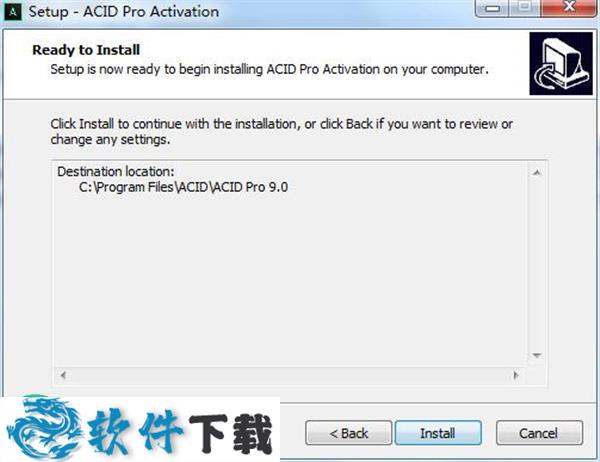The width and height of the screenshot is (600, 462).
Task: Click the vertical scrollbar track in summary box
Action: (x=536, y=264)
